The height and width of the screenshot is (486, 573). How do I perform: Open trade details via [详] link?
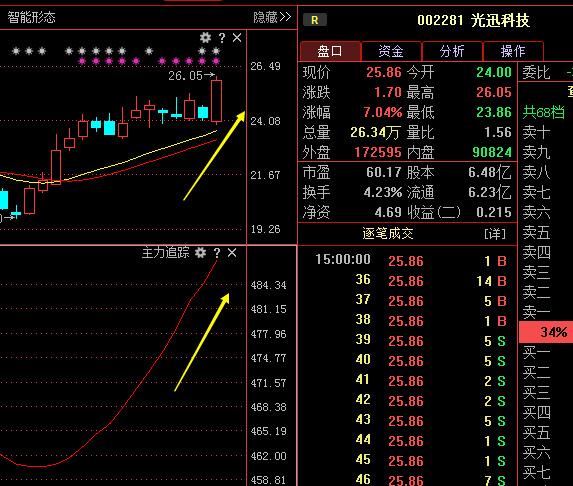495,233
